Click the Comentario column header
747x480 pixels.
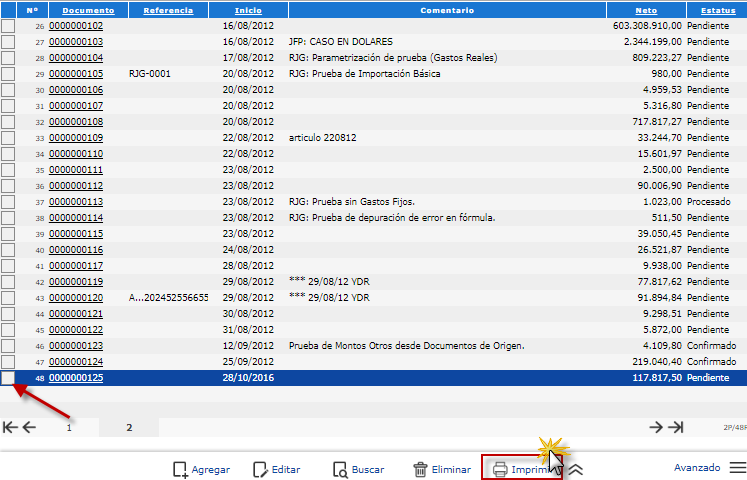(447, 10)
